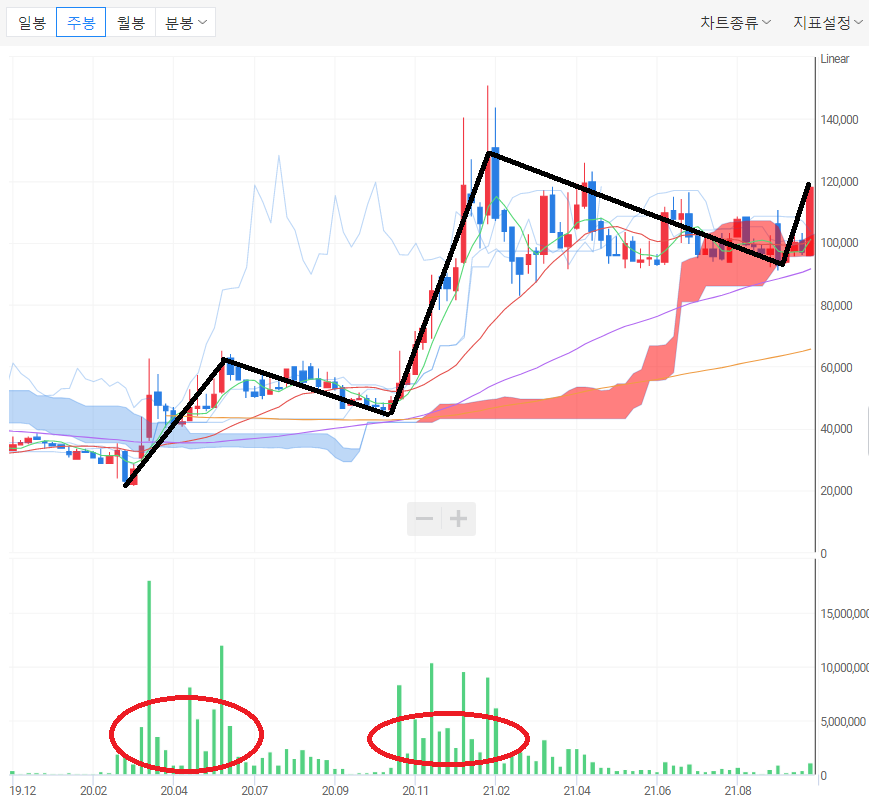Select the 주봉 weekly chart tab
This screenshot has height=803, width=869.
pos(81,23)
